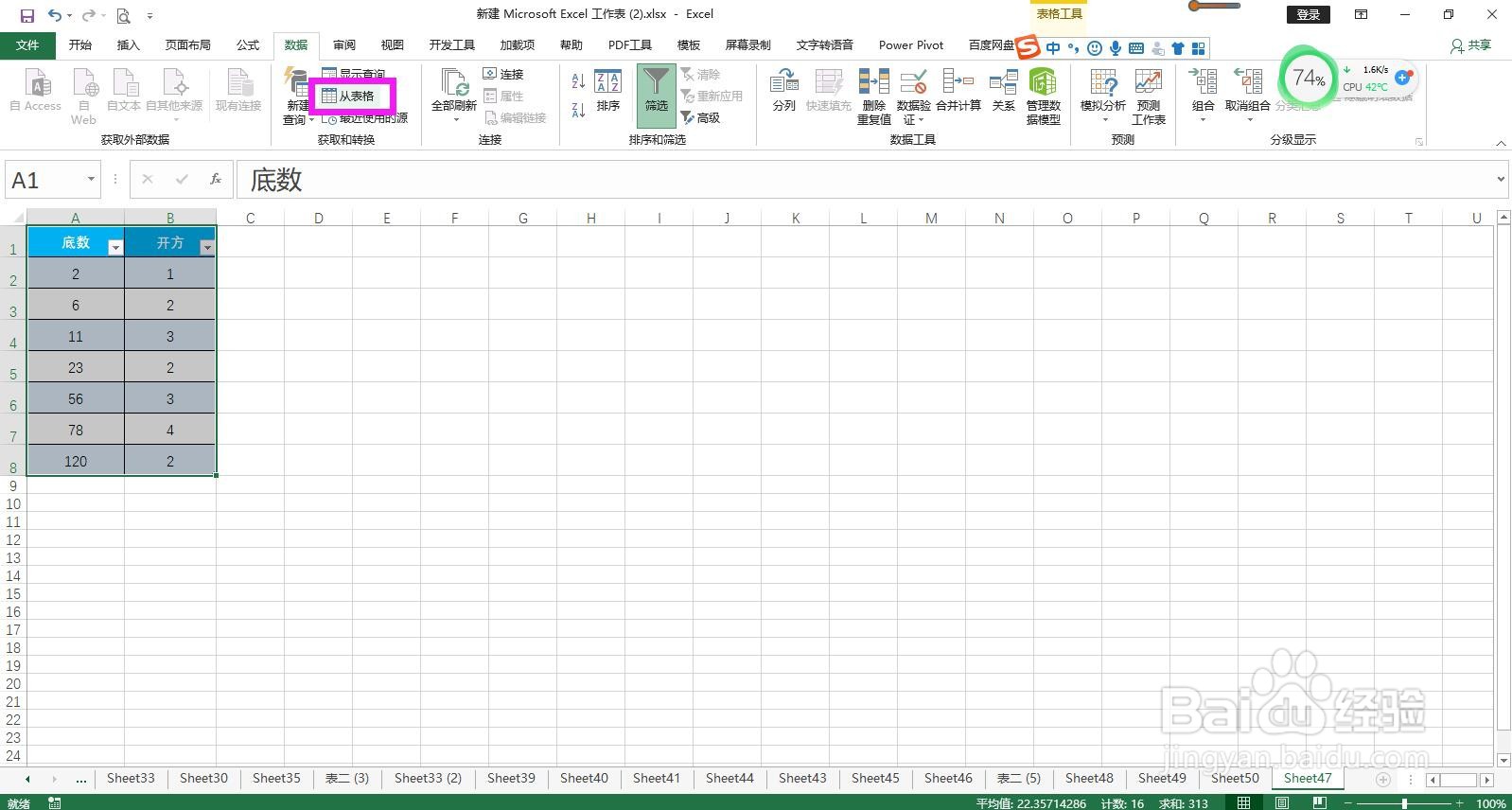This screenshot has width=1512, height=810.
Task: Expand the formula bar chevron
Action: (1502, 179)
